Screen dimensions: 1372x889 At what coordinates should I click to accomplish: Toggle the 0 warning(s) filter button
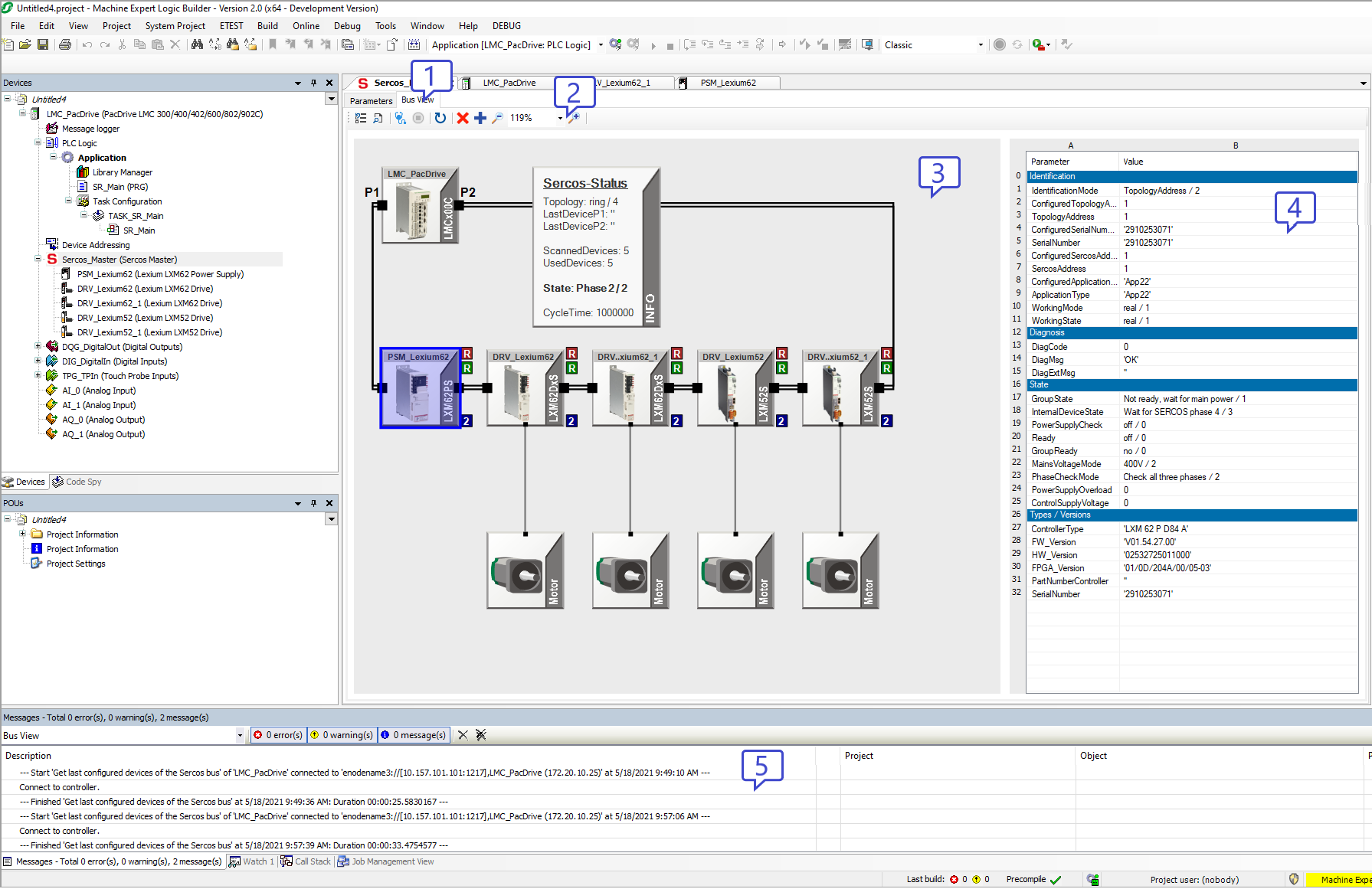pos(342,735)
